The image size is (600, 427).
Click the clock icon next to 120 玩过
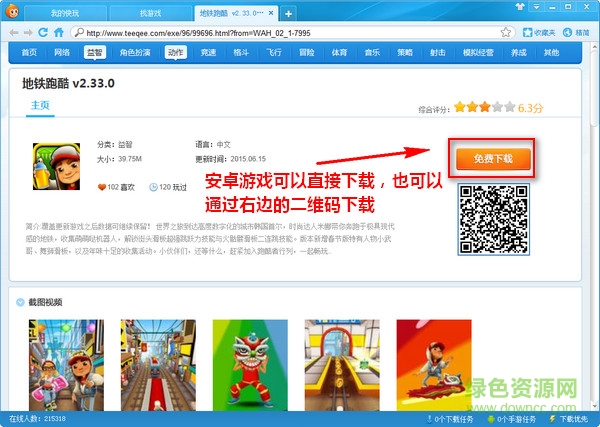tap(153, 187)
